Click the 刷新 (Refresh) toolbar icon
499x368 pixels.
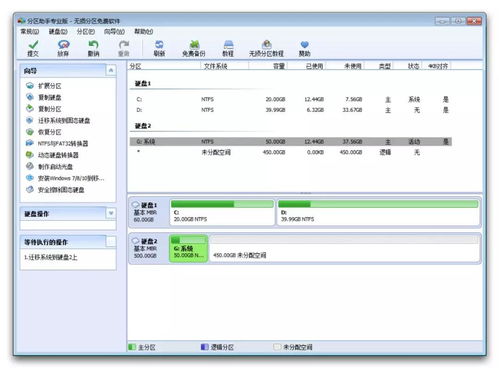point(159,45)
